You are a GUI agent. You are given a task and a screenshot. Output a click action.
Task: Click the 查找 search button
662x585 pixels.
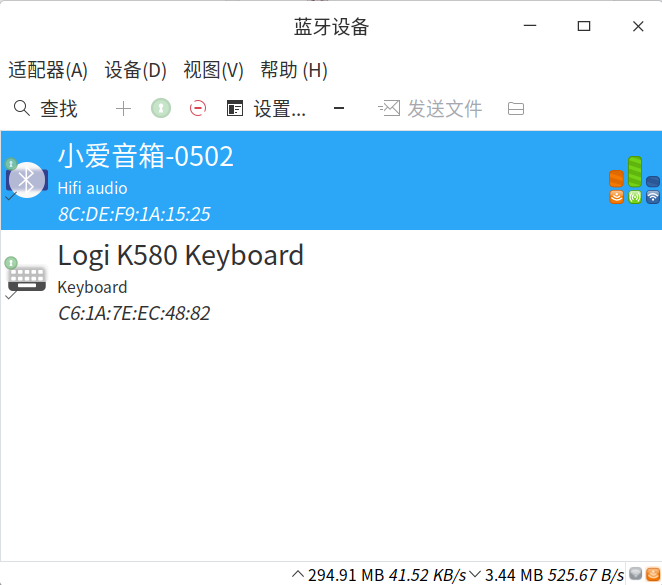tap(46, 109)
